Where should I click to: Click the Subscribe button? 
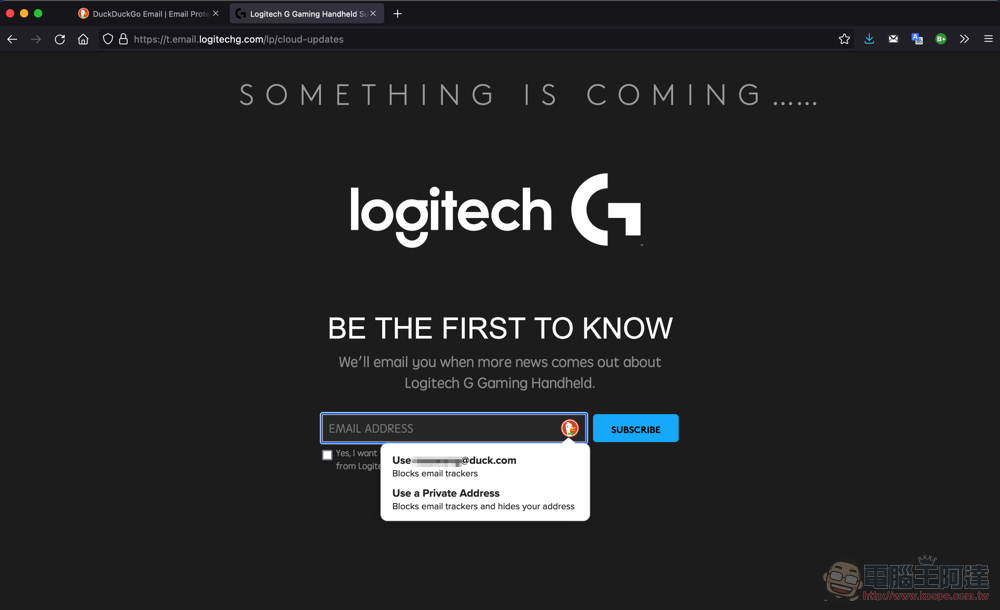(x=636, y=429)
